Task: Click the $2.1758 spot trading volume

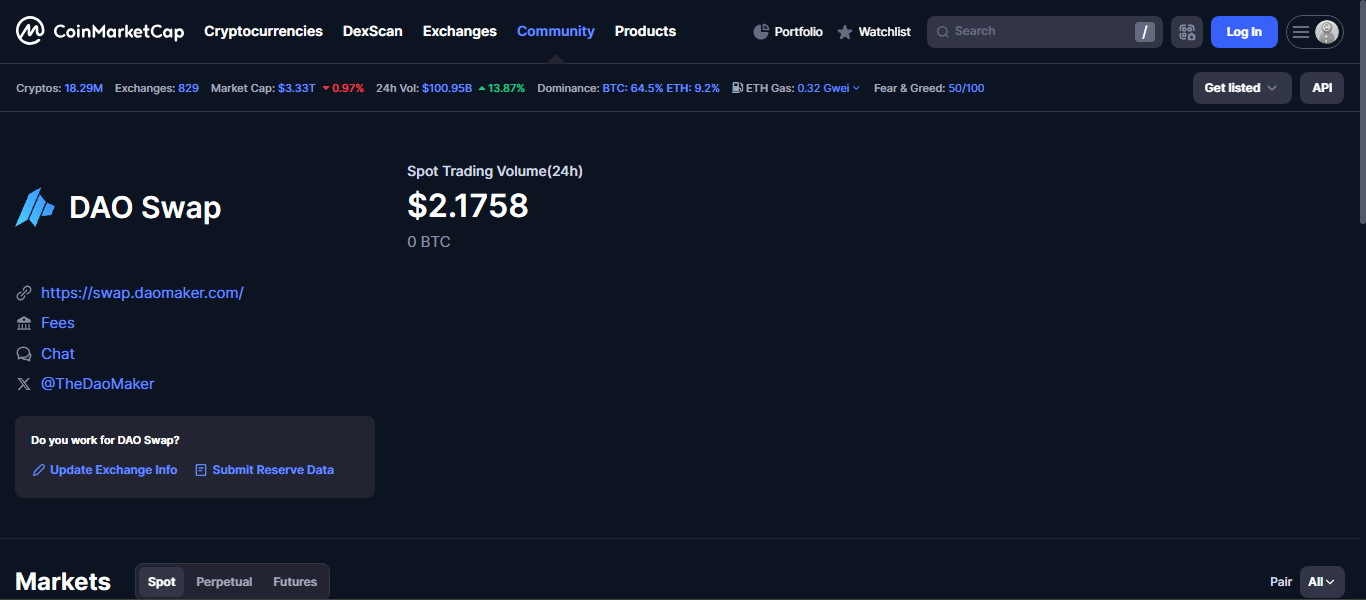Action: (468, 205)
